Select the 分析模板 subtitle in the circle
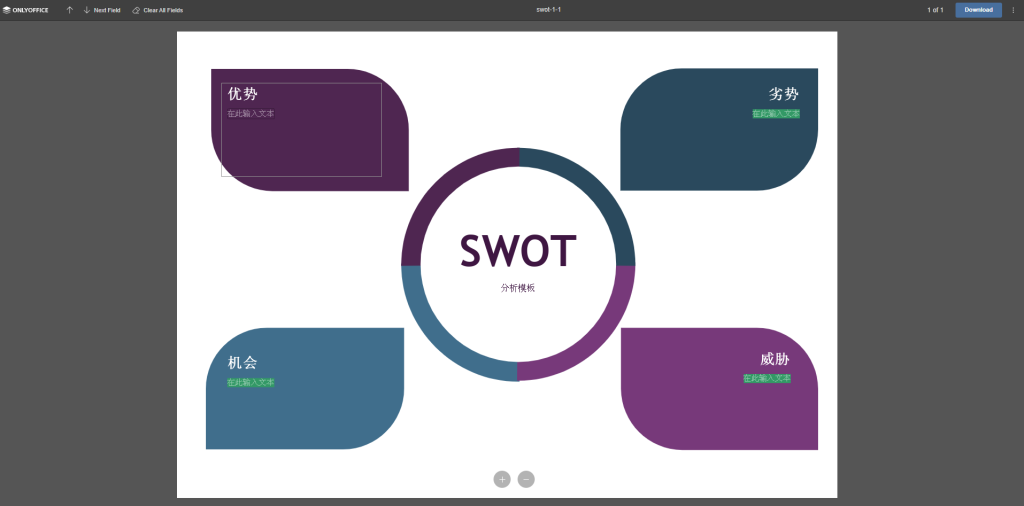This screenshot has width=1024, height=506. coord(518,288)
